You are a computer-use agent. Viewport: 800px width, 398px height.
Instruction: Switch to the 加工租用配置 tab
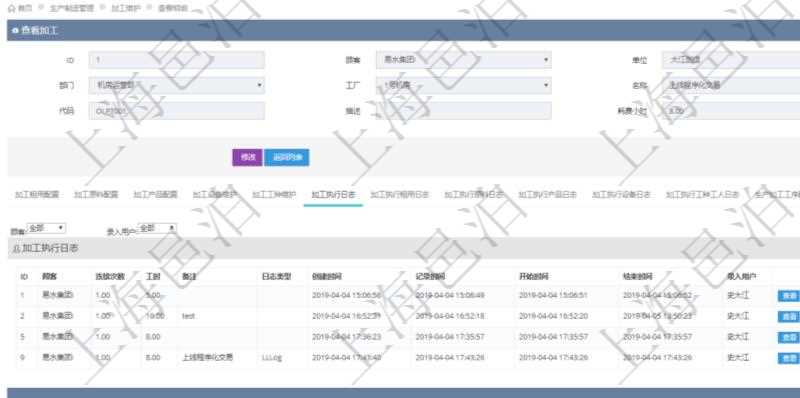click(x=37, y=194)
